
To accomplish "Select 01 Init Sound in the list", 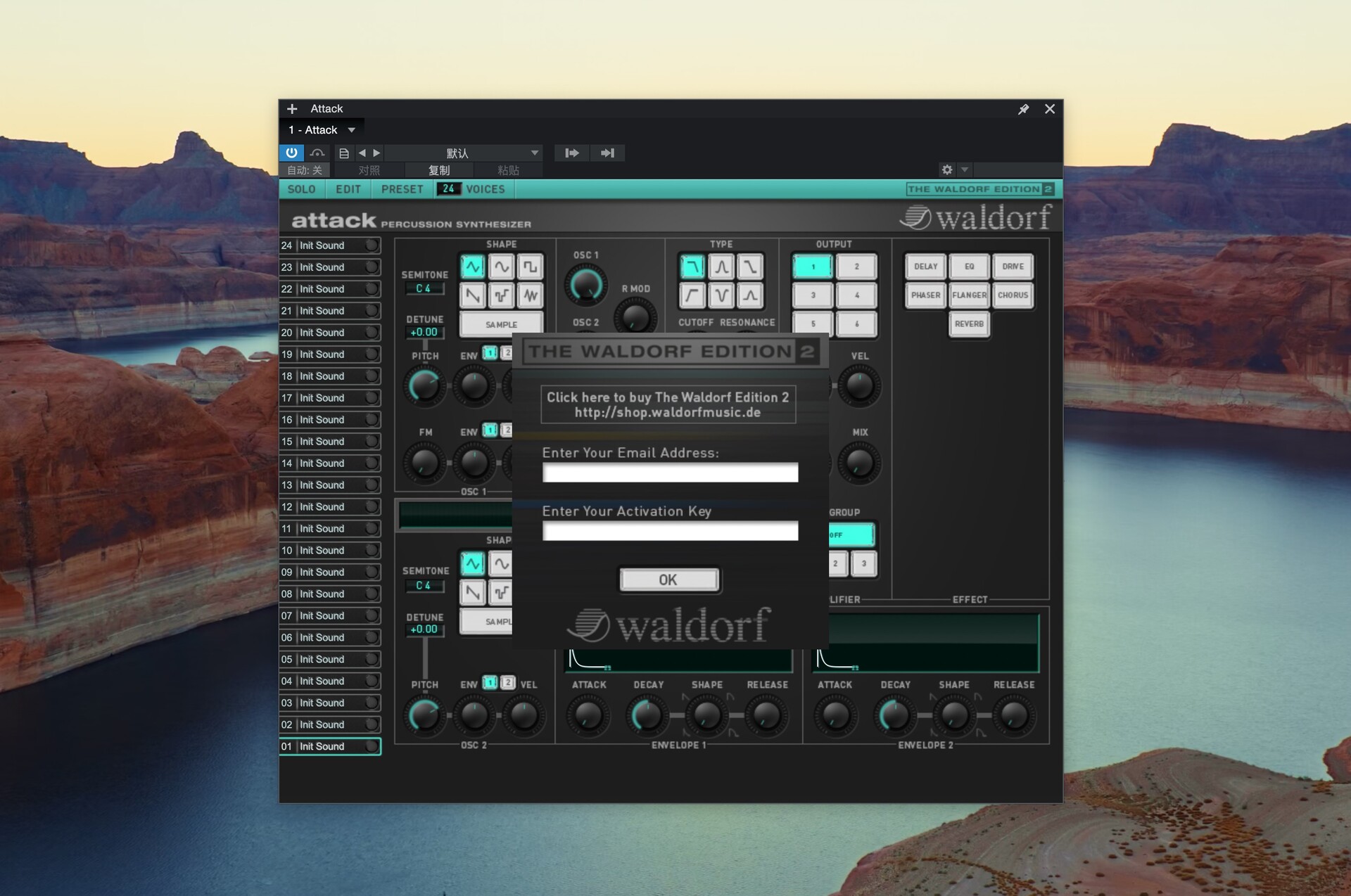I will pos(330,746).
